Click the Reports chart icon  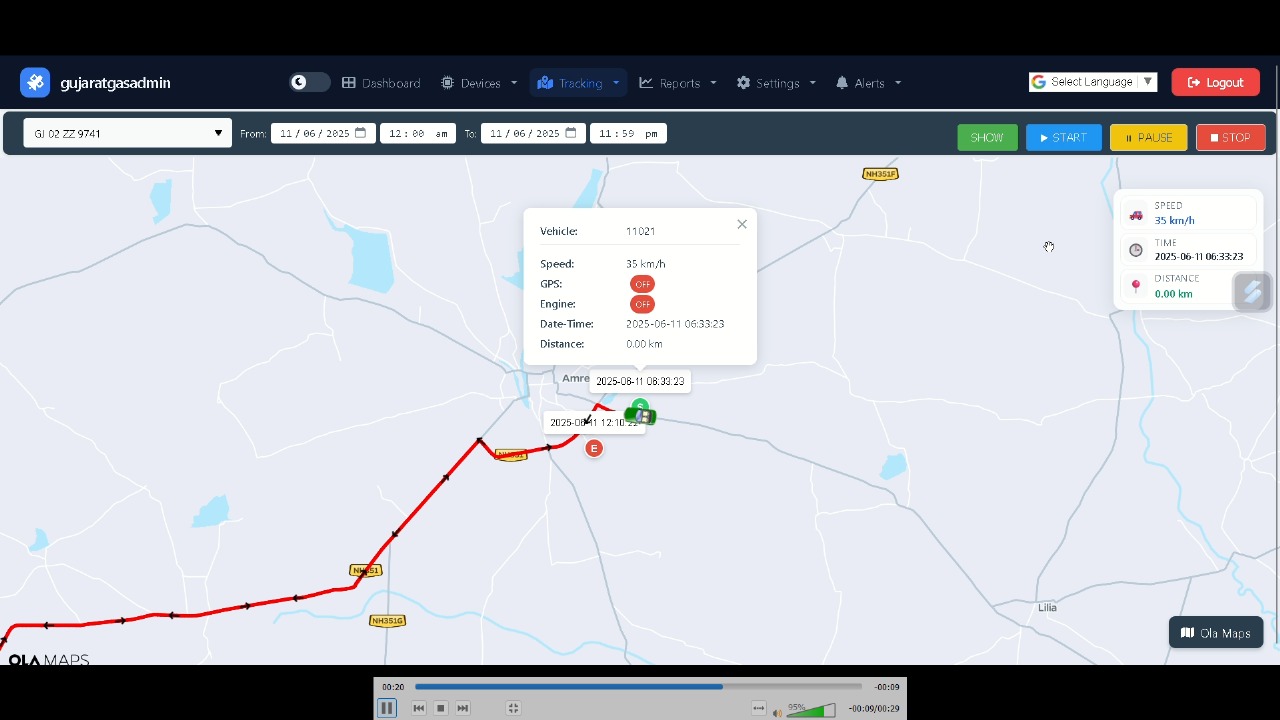point(647,83)
